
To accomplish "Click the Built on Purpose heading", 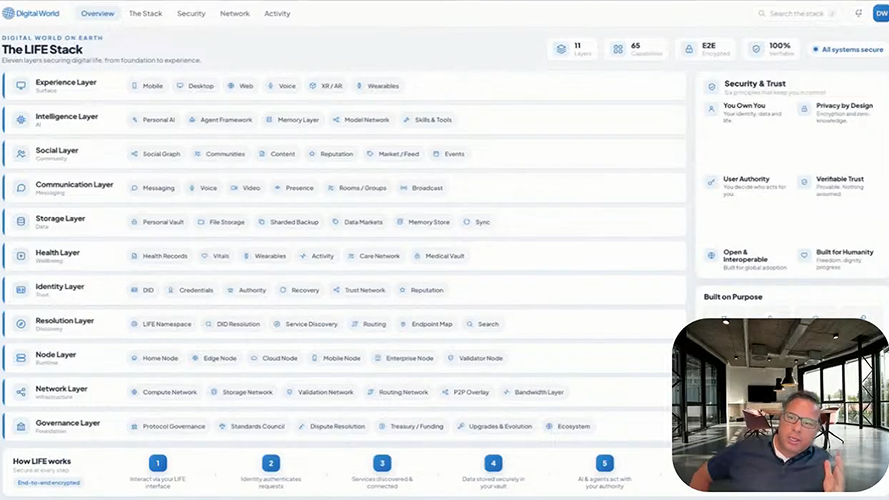I will click(733, 297).
